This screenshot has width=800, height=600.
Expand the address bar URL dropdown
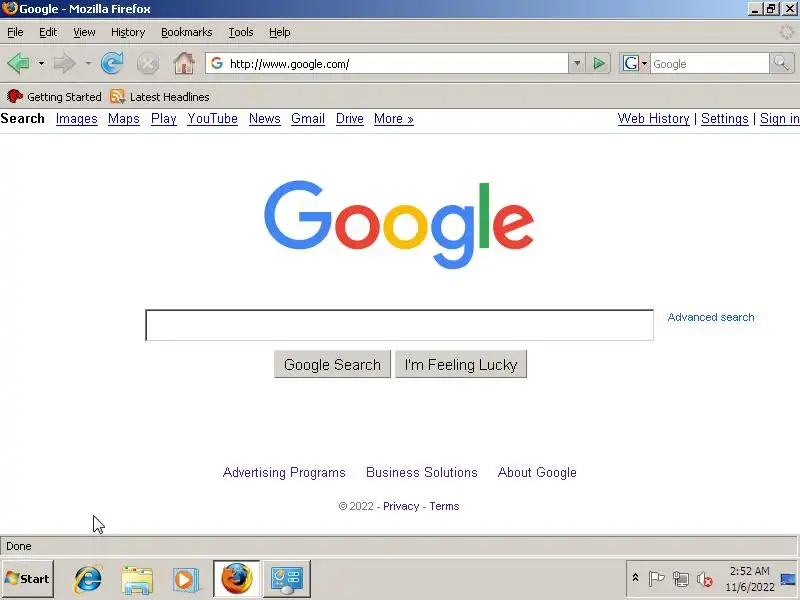pos(577,64)
